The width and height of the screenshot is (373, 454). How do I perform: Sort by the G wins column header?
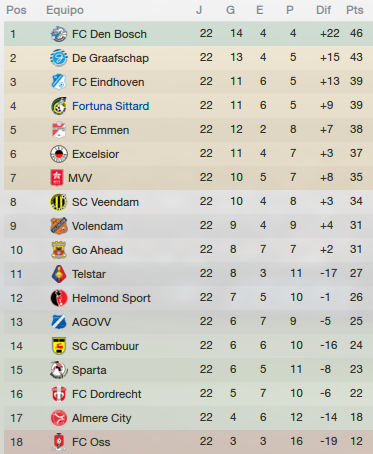point(230,10)
